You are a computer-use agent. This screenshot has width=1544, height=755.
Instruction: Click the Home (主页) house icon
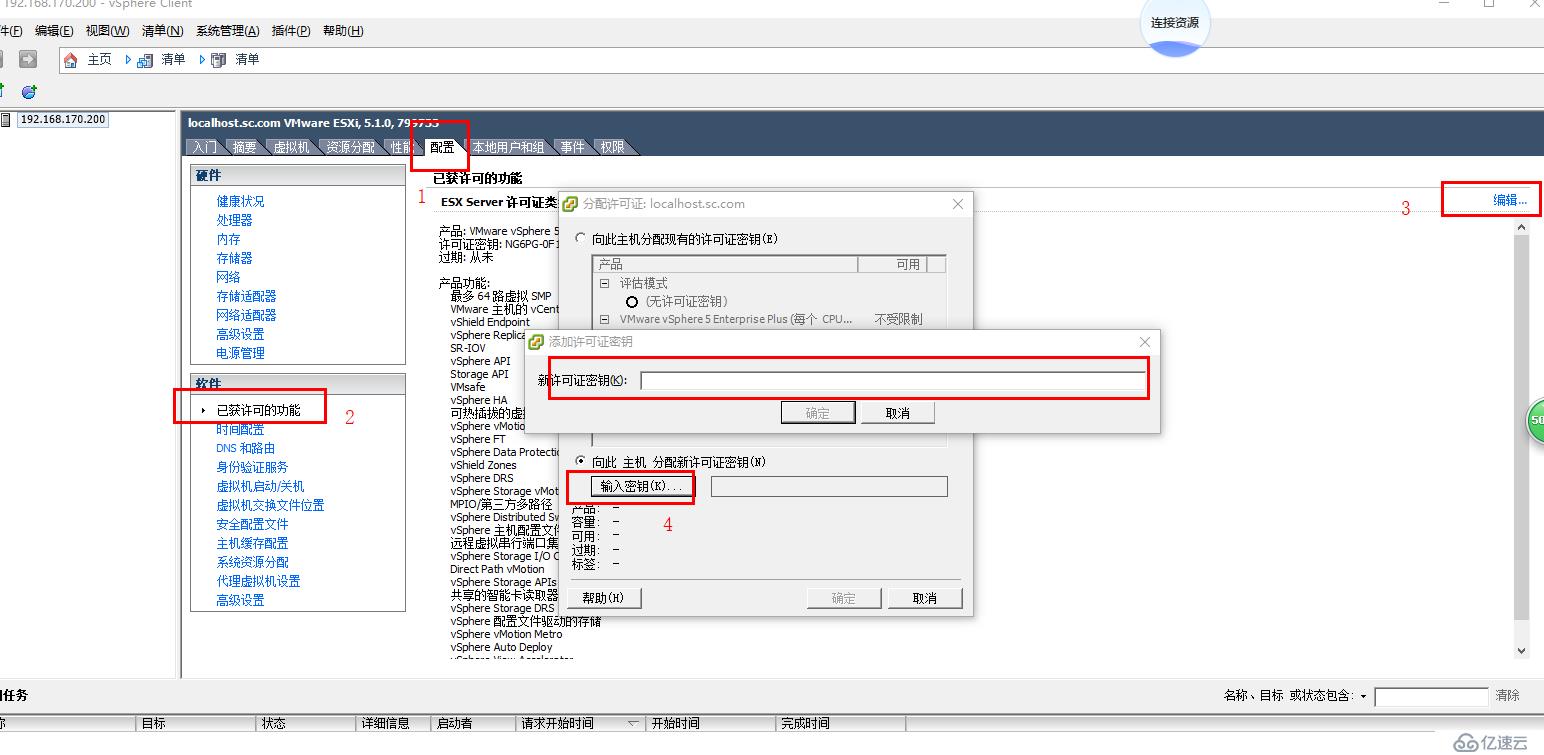[x=70, y=60]
